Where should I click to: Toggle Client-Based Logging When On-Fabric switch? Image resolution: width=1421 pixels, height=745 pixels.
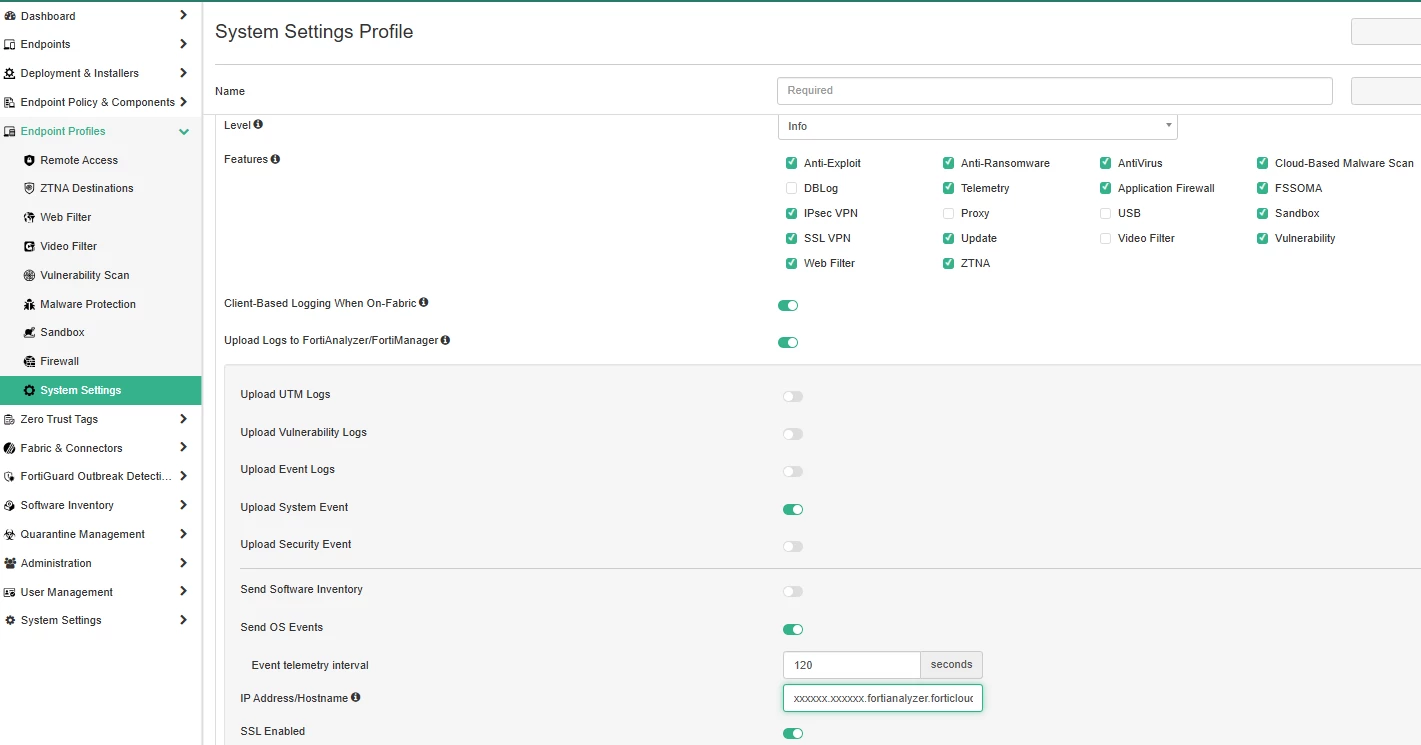(x=788, y=305)
